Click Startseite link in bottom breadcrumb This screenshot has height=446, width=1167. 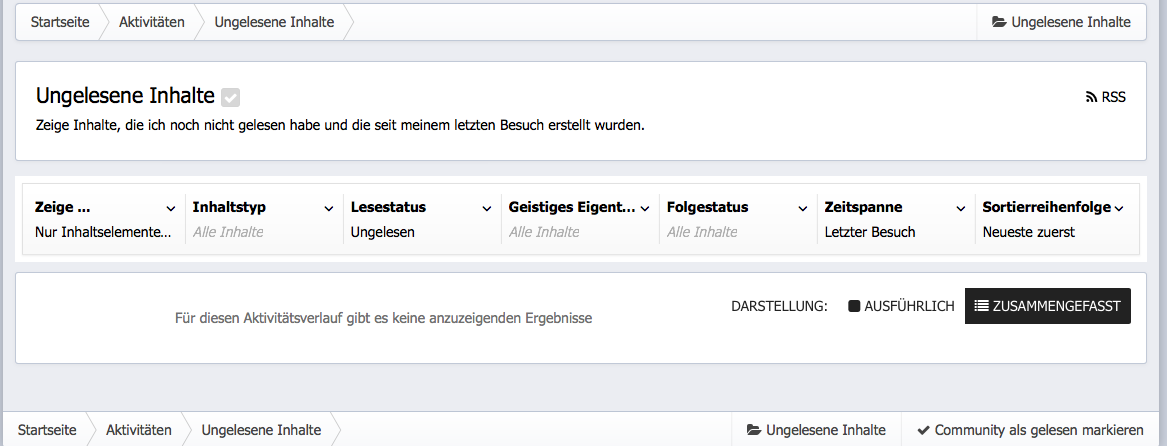click(x=45, y=430)
